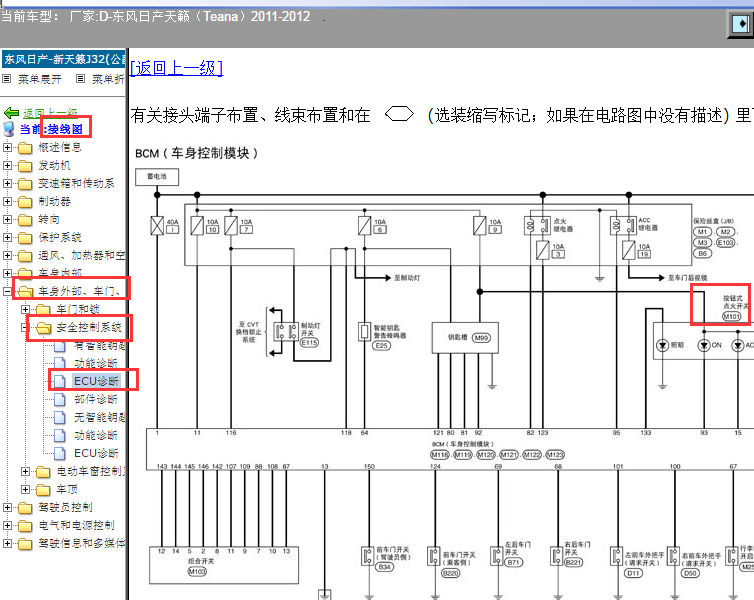Expand the 电动车窗控制 tree node

(25, 472)
